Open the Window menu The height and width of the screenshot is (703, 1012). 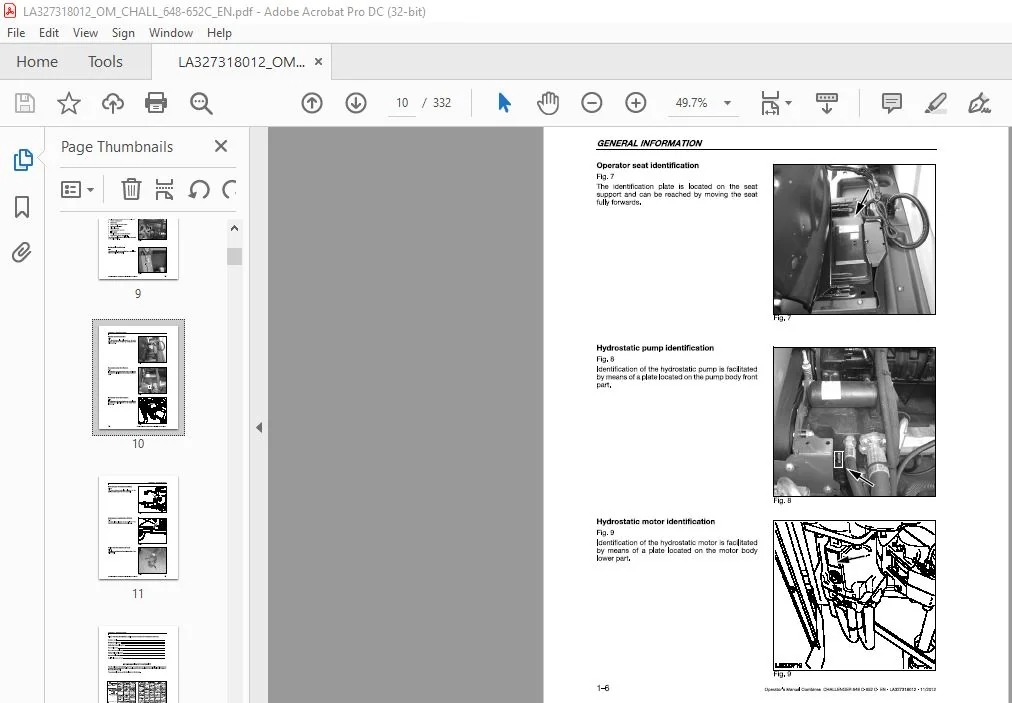[x=170, y=33]
